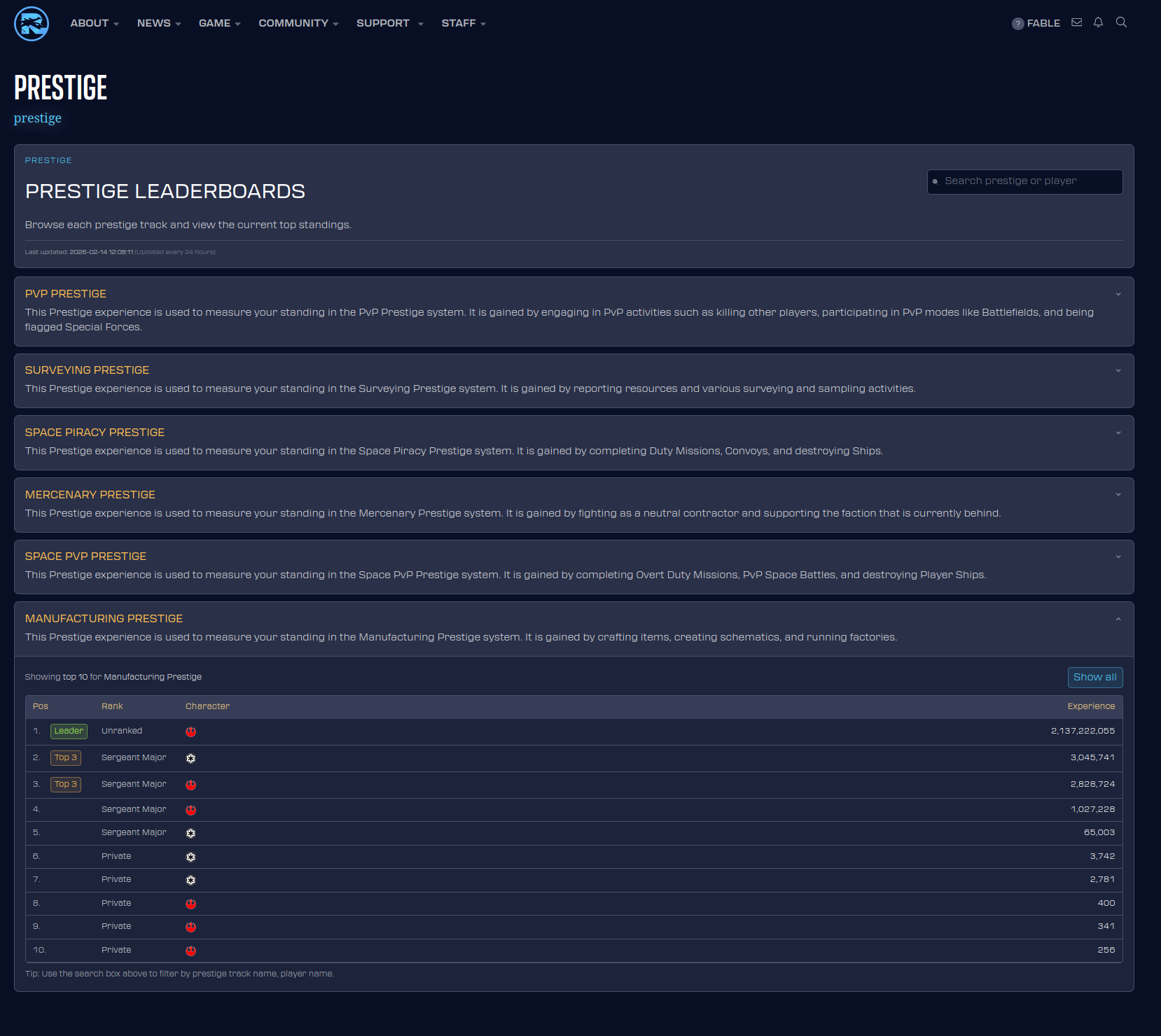Open the GAME menu
1161x1036 pixels.
tap(219, 23)
